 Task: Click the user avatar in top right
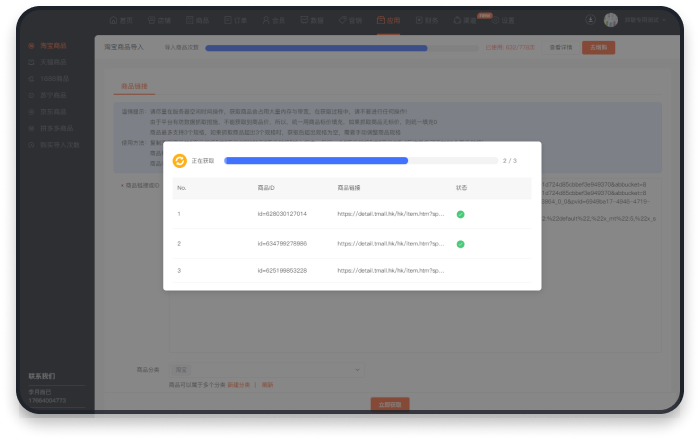[x=611, y=20]
